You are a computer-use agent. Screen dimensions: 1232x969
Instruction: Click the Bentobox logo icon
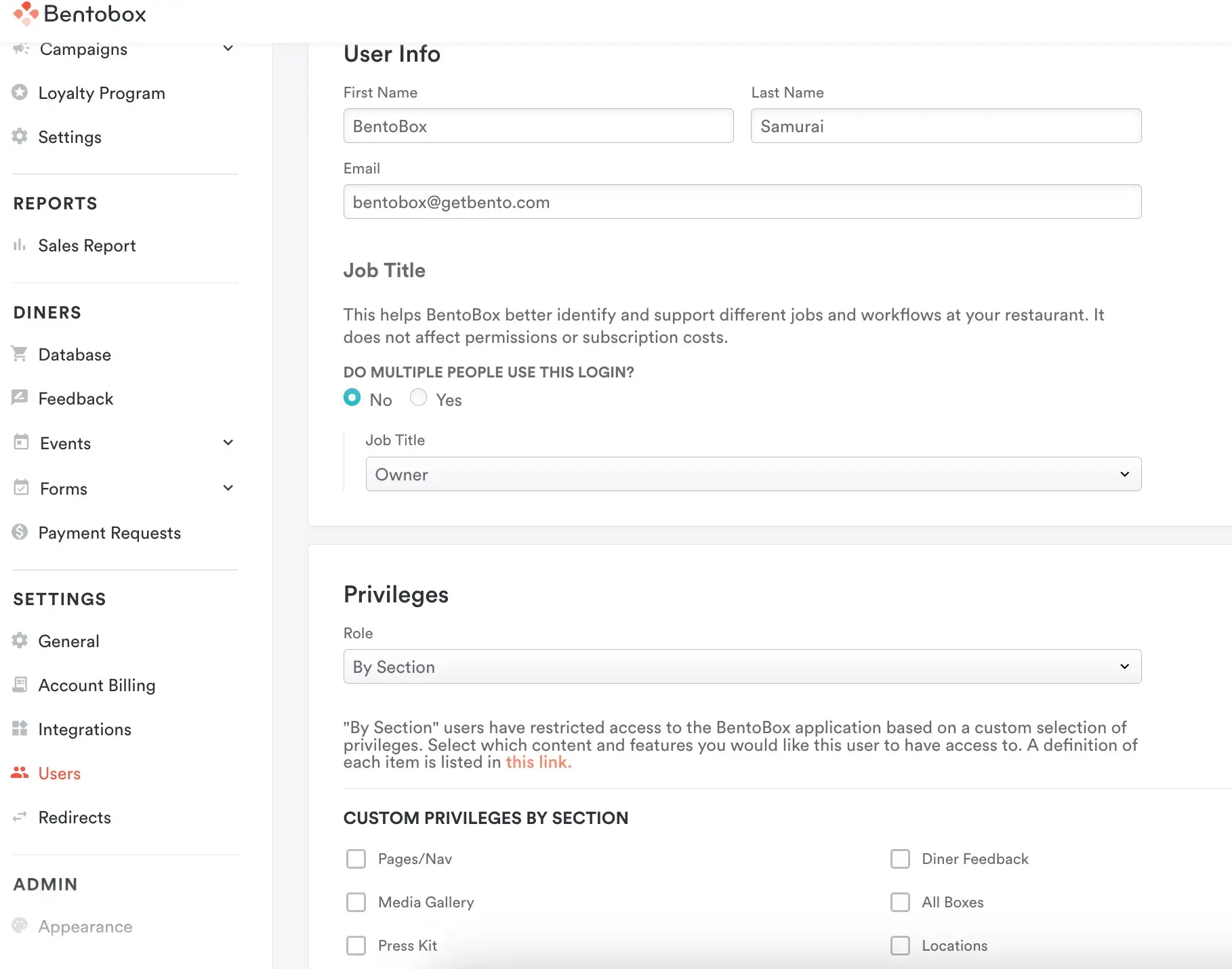coord(26,14)
